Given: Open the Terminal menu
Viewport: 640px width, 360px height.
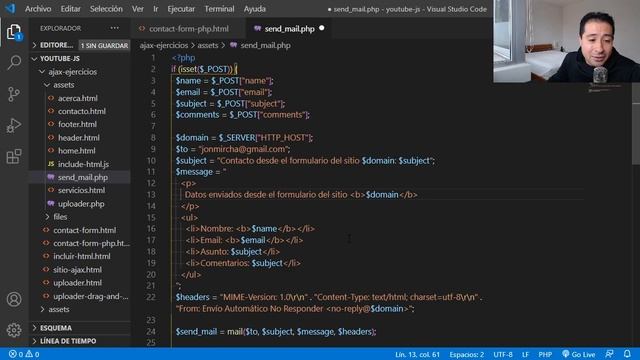Looking at the screenshot, I should click(x=220, y=9).
